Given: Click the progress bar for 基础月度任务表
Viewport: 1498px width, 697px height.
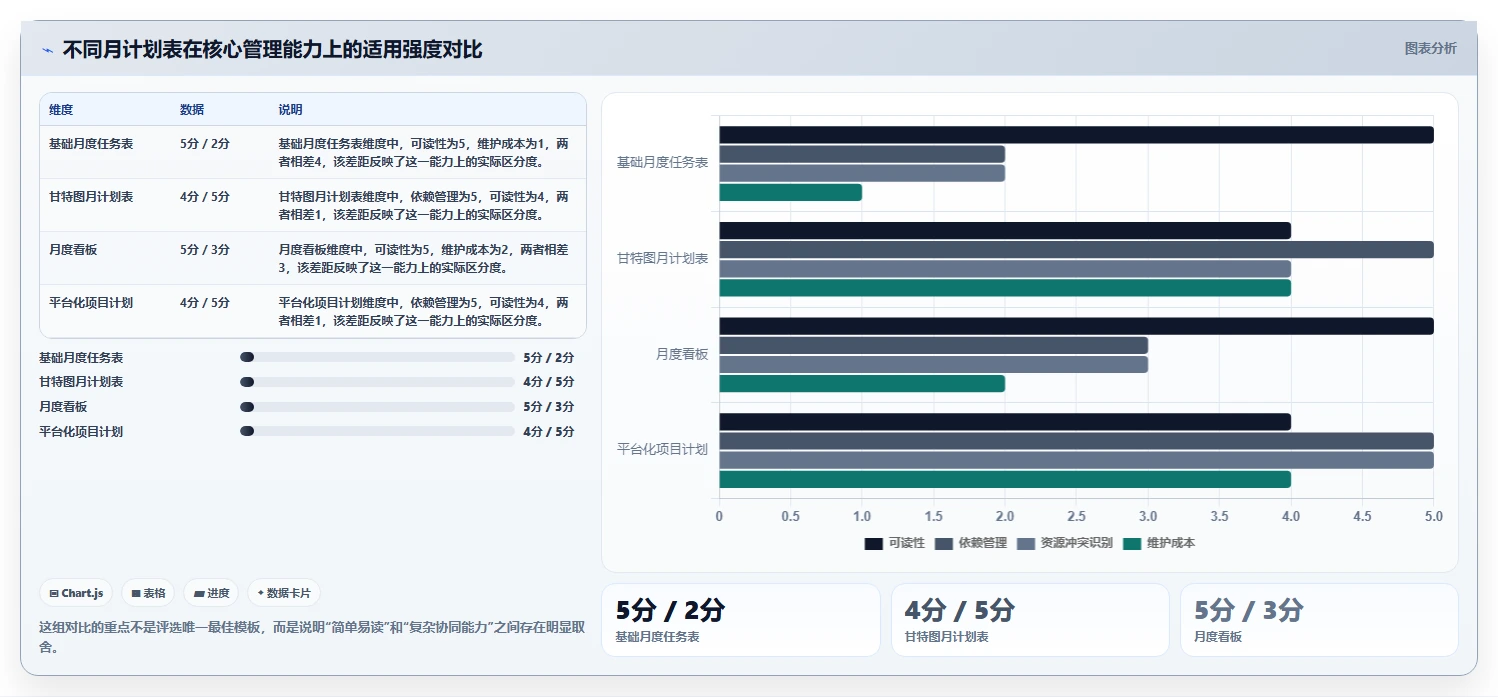Looking at the screenshot, I should tap(377, 357).
